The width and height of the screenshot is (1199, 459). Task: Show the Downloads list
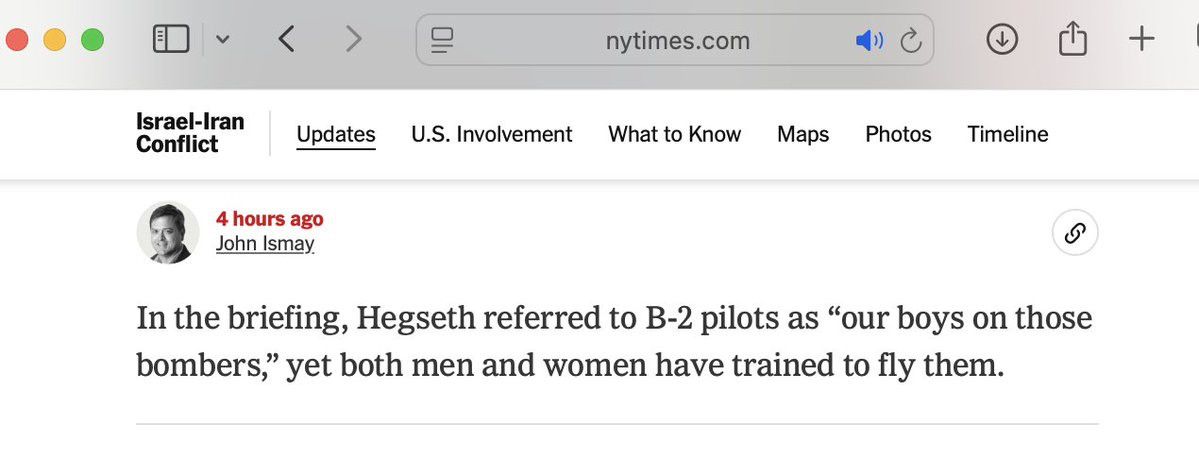click(x=1002, y=39)
